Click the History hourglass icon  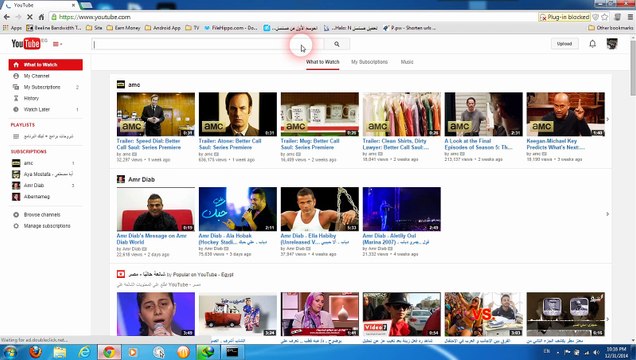(x=16, y=98)
